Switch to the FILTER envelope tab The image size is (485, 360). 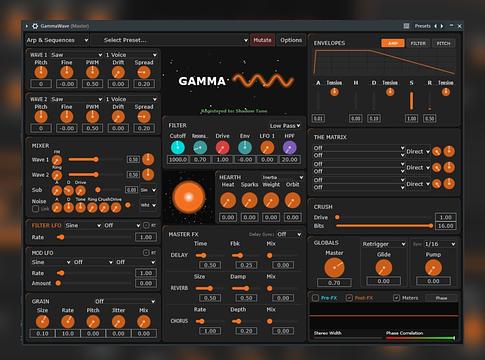pos(418,43)
